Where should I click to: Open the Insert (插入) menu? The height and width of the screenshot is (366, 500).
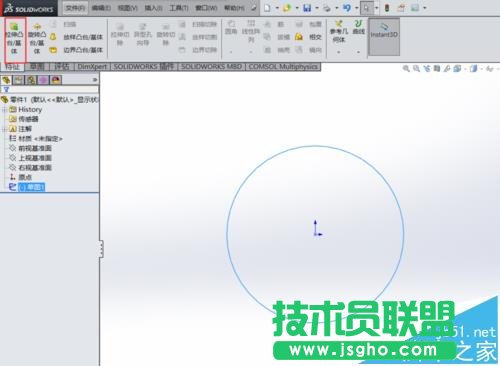[x=153, y=8]
